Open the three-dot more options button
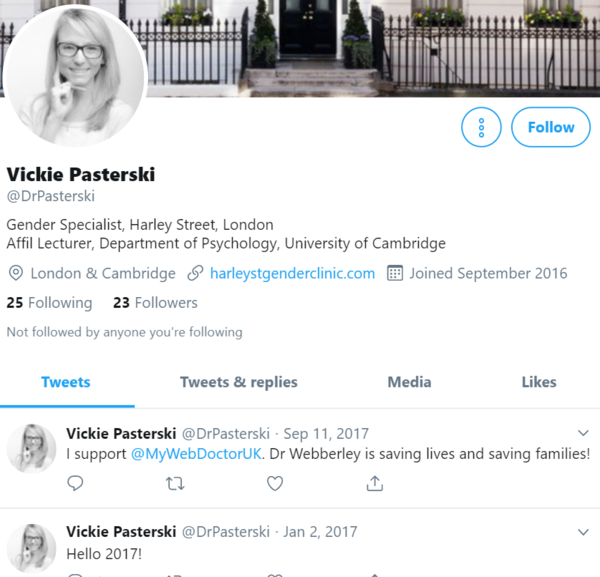 point(481,127)
